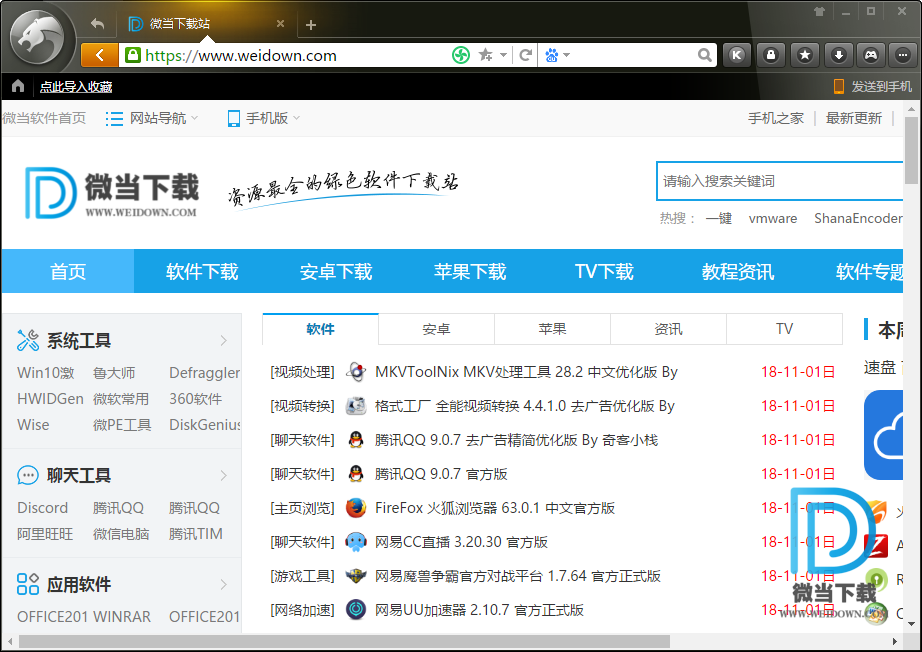Screen dimensions: 922x652
Task: Click the Baidu paw search engine icon
Action: coord(552,55)
